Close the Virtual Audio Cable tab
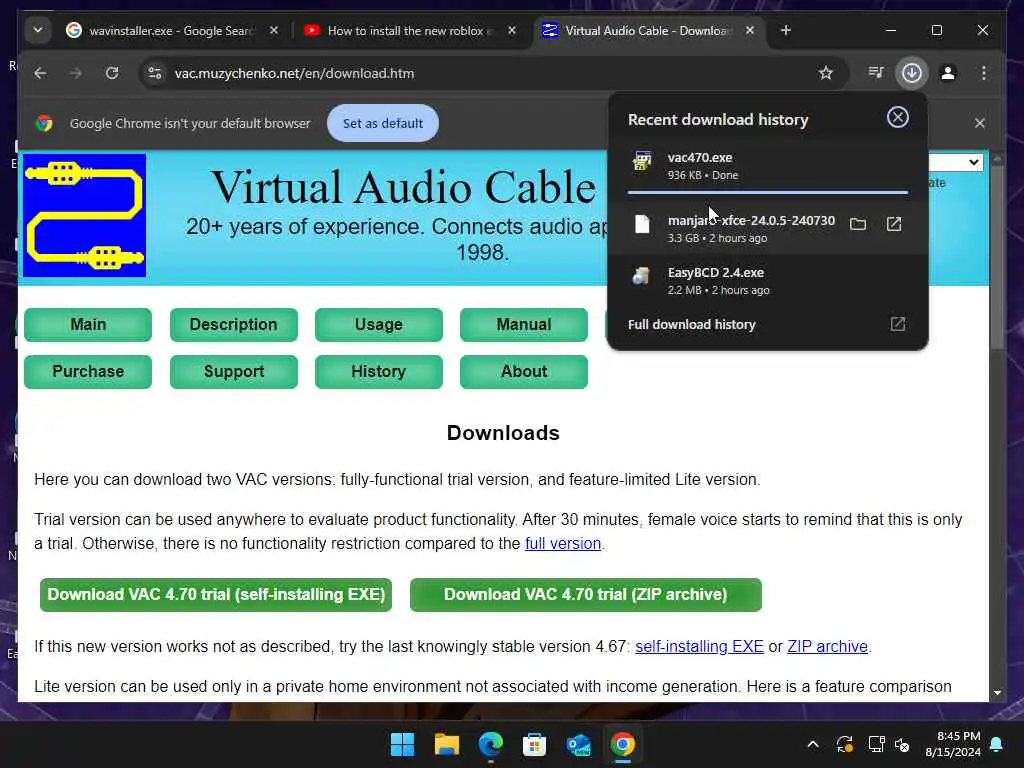The height and width of the screenshot is (768, 1024). click(x=750, y=30)
